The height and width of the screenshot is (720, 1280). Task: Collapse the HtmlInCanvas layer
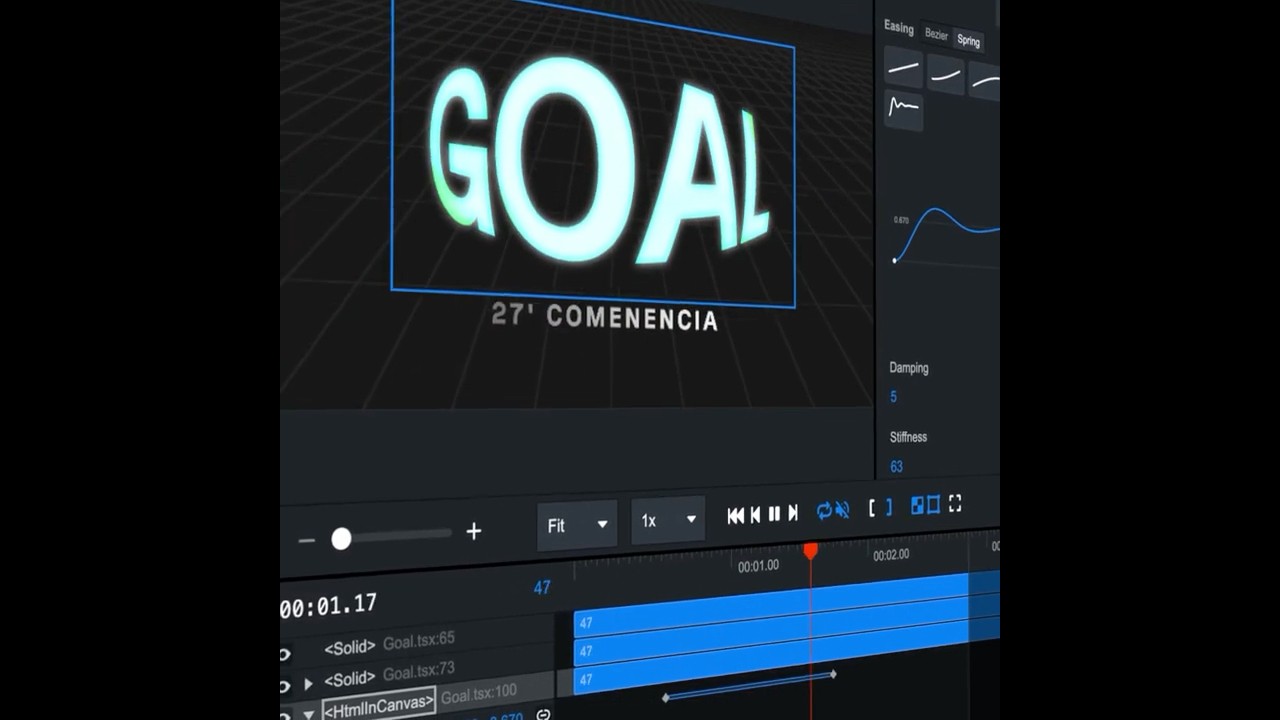click(x=309, y=714)
